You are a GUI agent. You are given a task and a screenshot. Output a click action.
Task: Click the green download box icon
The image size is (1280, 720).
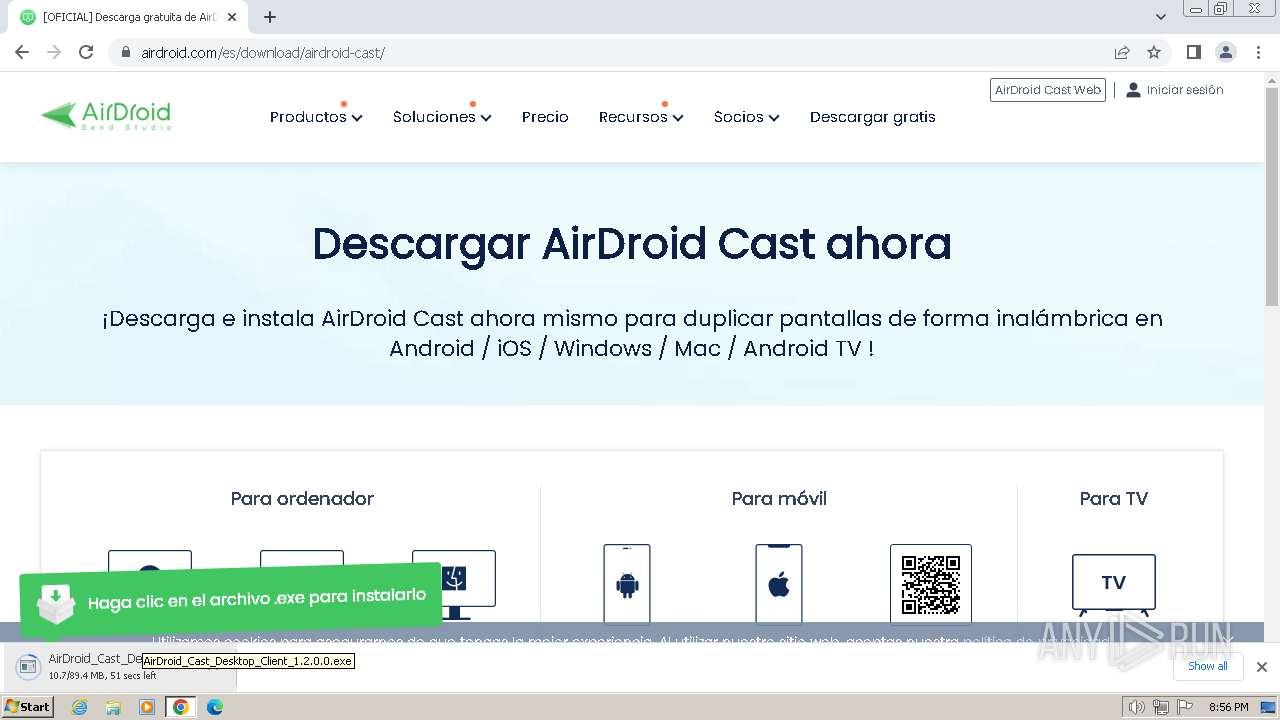click(56, 603)
